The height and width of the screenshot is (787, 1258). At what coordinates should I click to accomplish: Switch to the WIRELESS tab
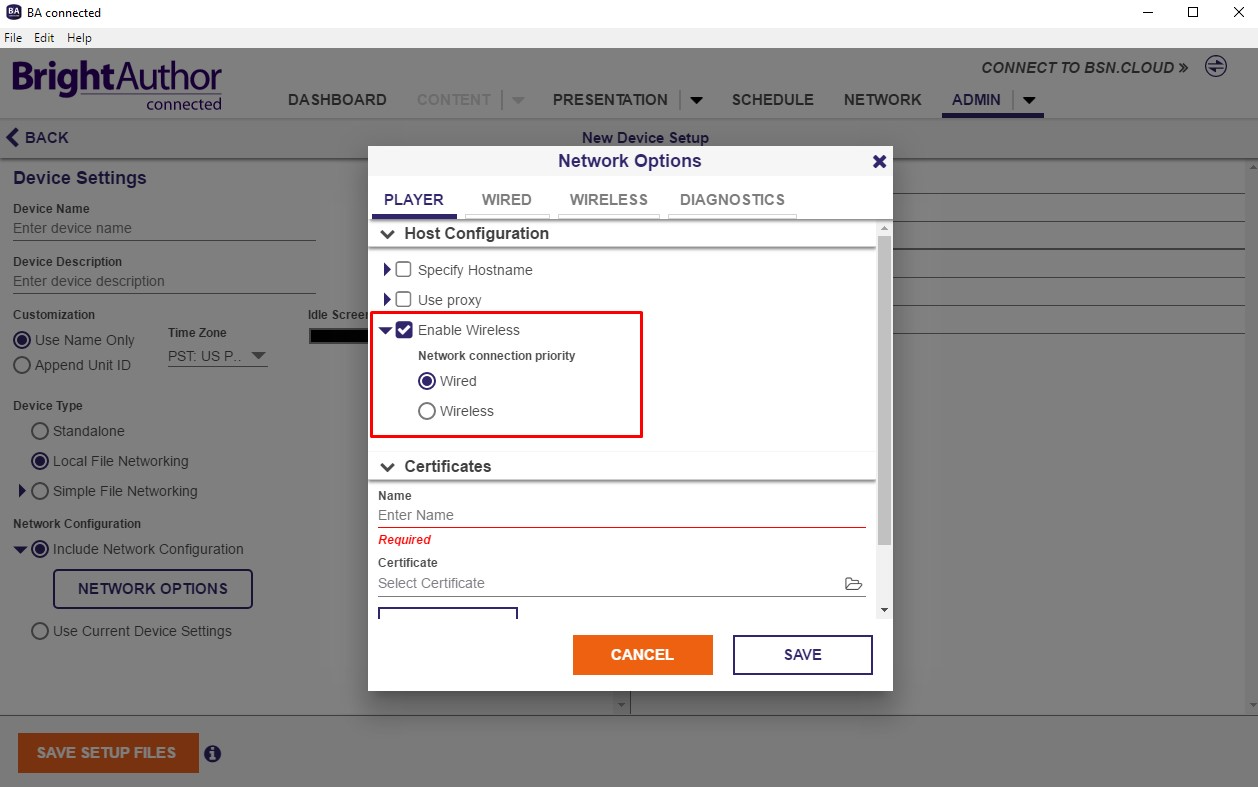(609, 200)
